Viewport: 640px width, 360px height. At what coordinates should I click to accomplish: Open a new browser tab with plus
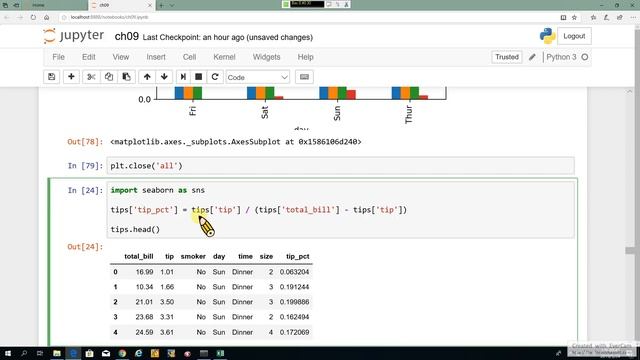161,5
